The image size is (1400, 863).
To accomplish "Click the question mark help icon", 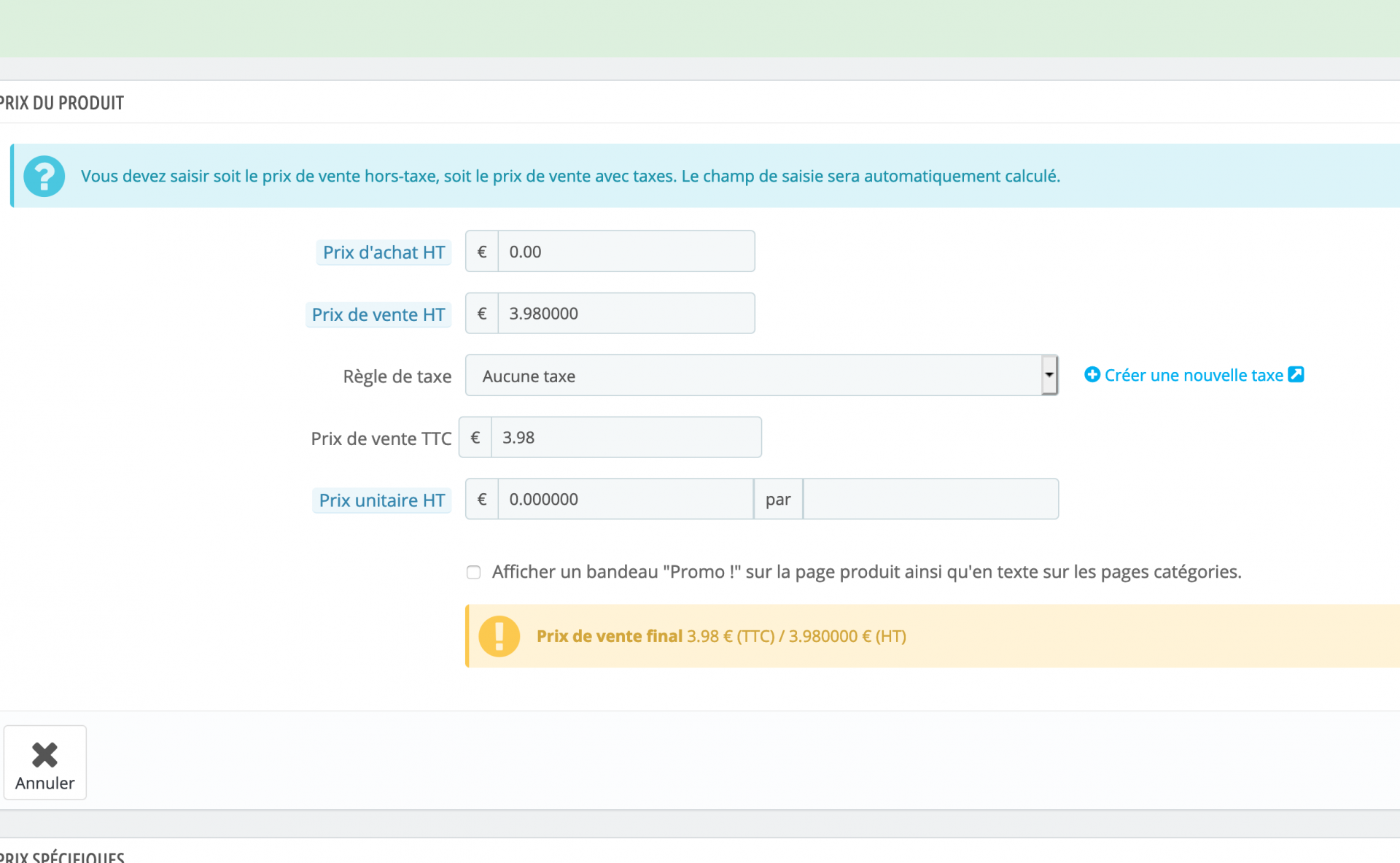I will click(44, 177).
